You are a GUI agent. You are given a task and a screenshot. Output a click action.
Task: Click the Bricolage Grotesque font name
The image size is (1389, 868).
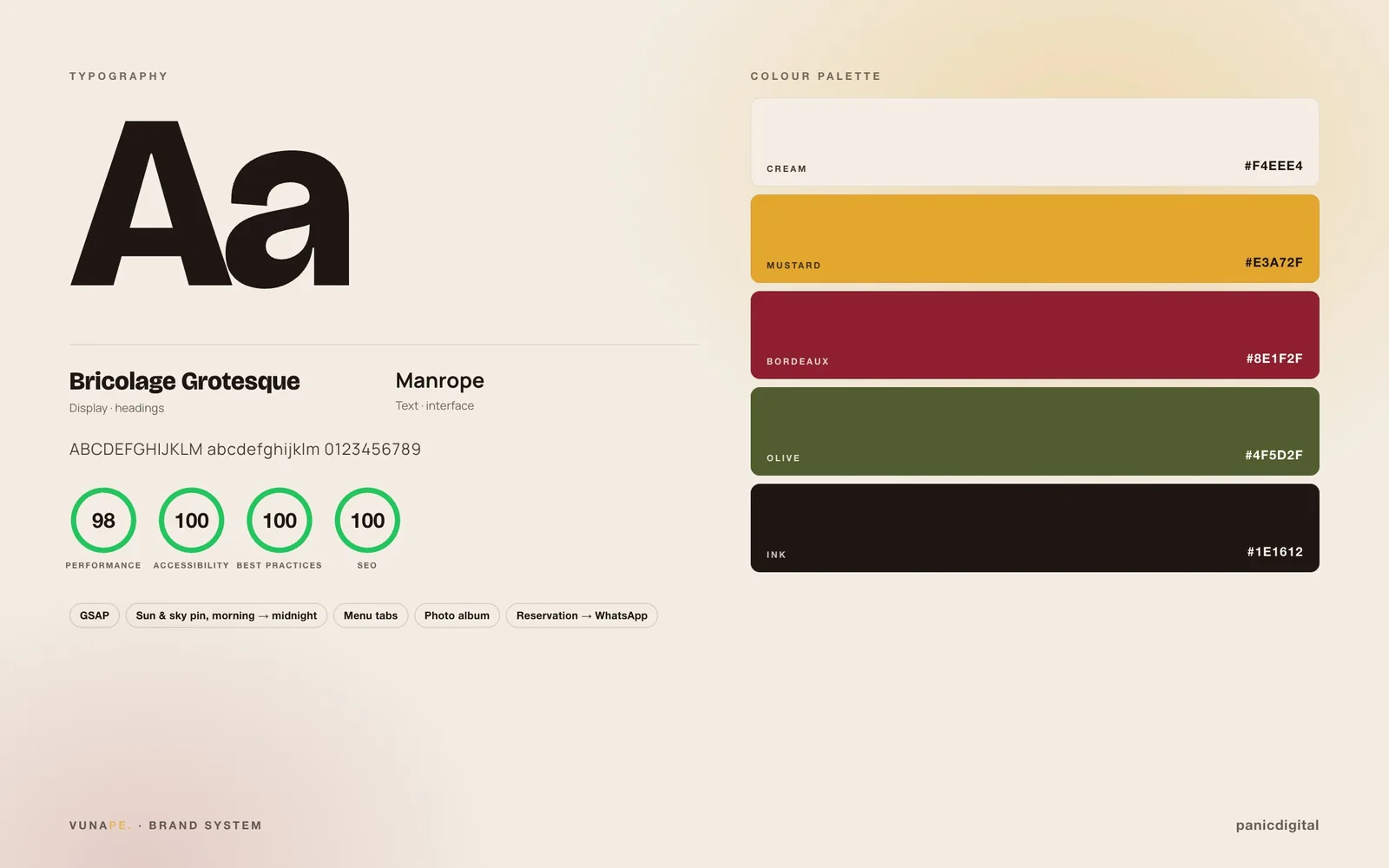184,381
